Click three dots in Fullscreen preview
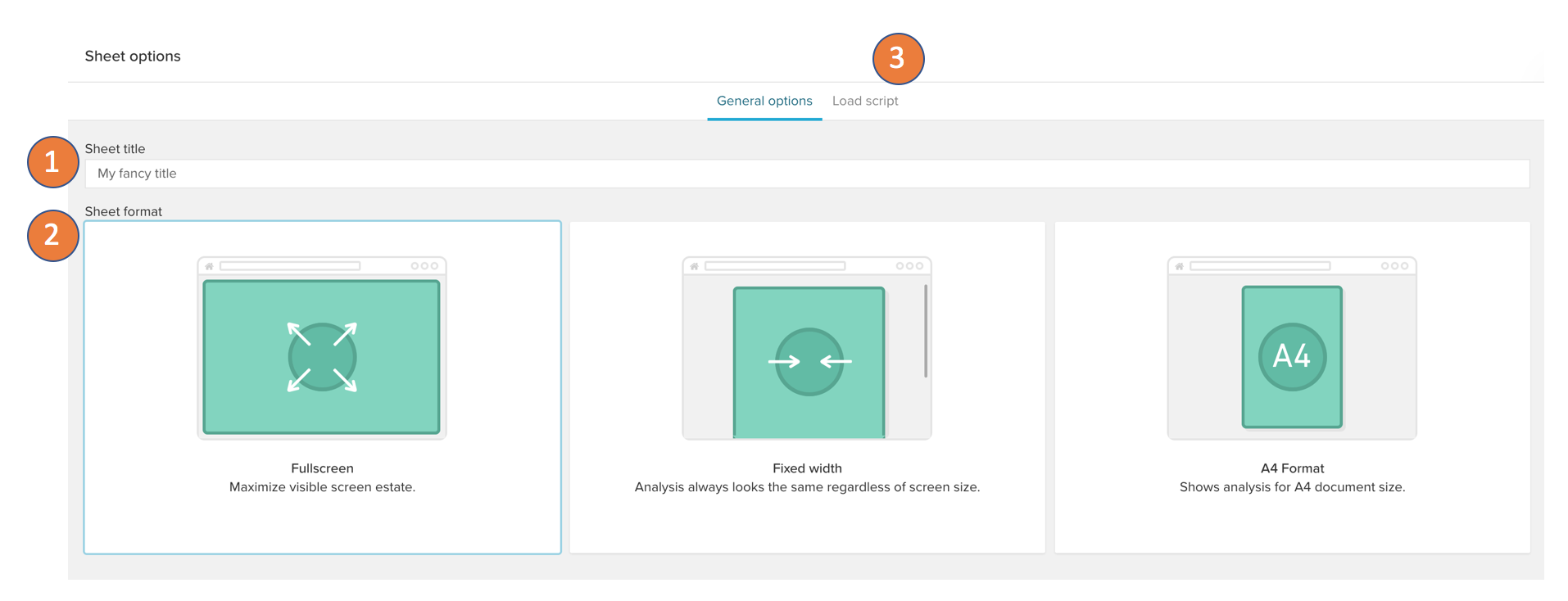Viewport: 1568px width, 601px height. (424, 266)
